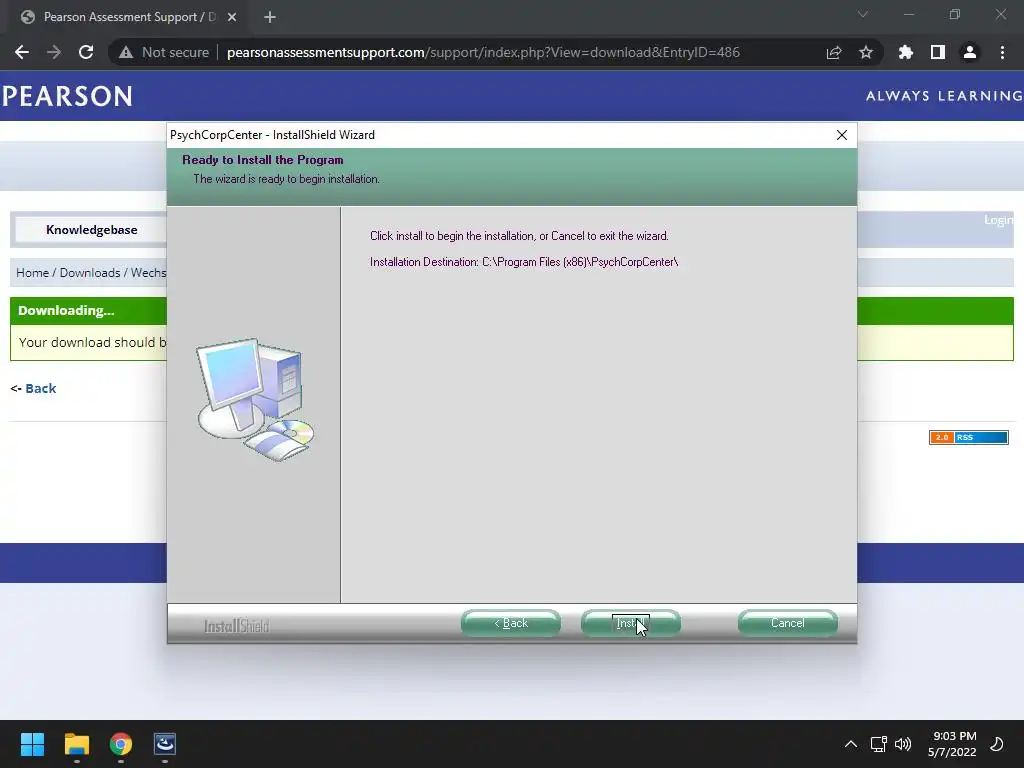Open a new Chrome tab
This screenshot has width=1024, height=768.
point(270,17)
